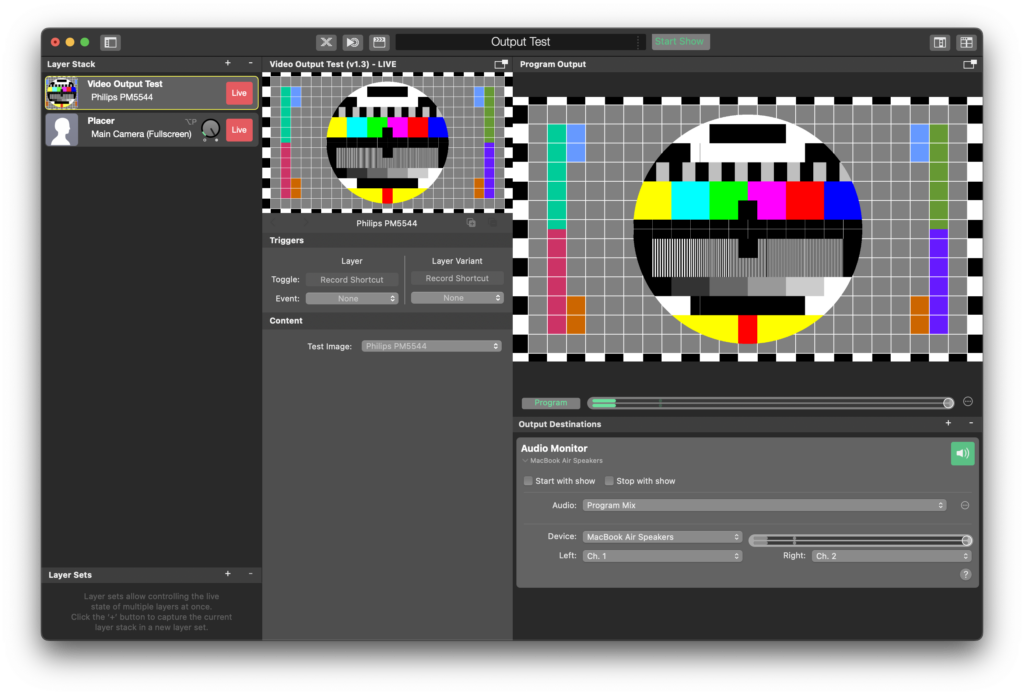The image size is (1024, 695).
Task: Click the X (cut) icon in the toolbar
Action: tap(326, 42)
